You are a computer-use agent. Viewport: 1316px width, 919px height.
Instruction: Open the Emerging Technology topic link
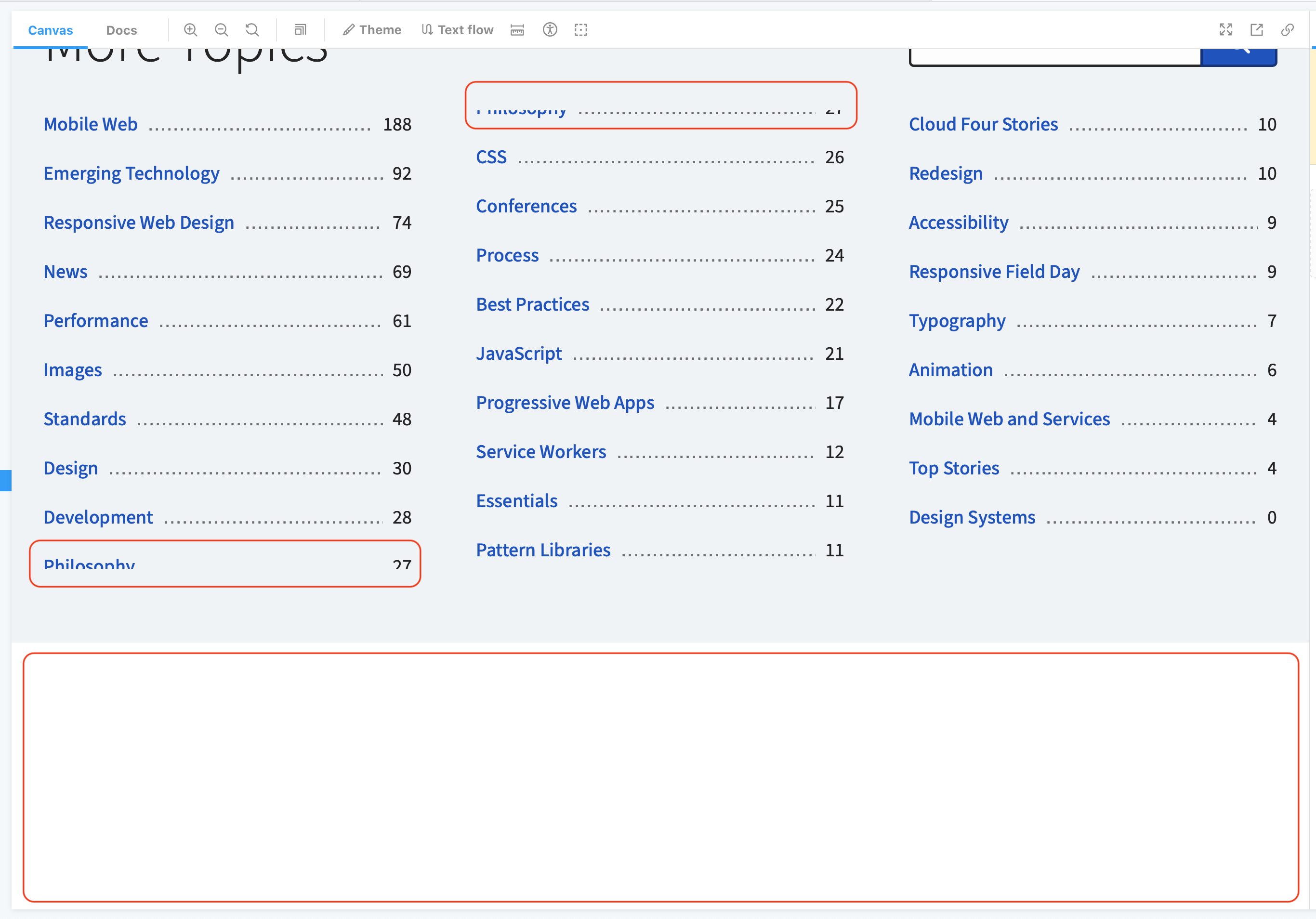point(131,173)
